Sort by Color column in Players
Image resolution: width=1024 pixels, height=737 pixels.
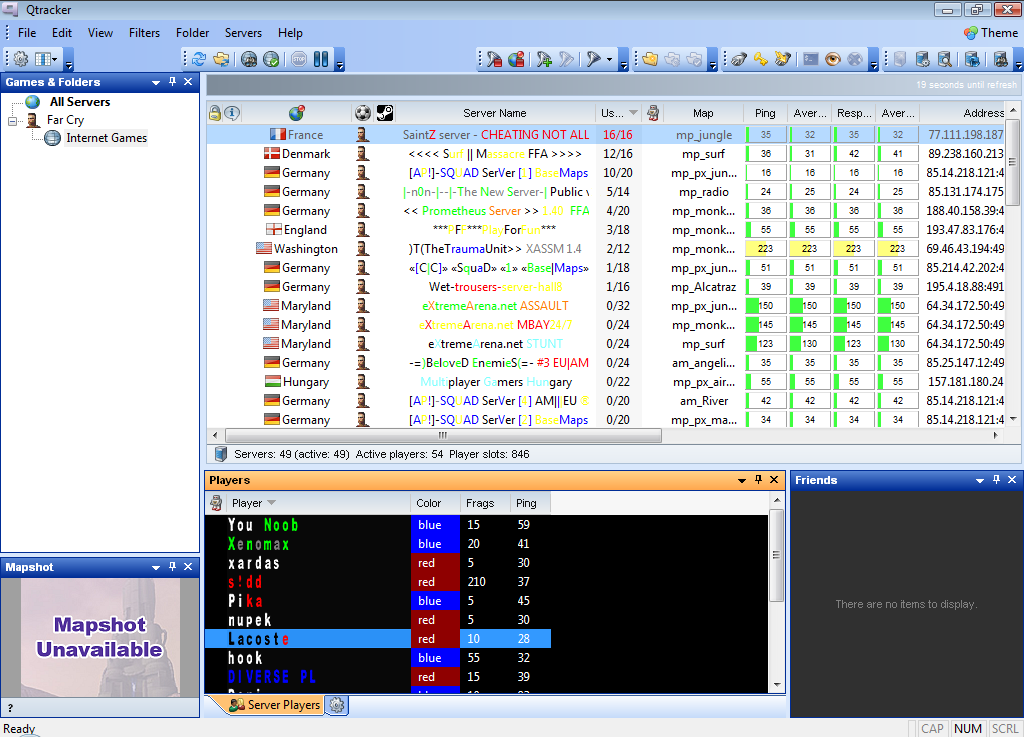[434, 503]
